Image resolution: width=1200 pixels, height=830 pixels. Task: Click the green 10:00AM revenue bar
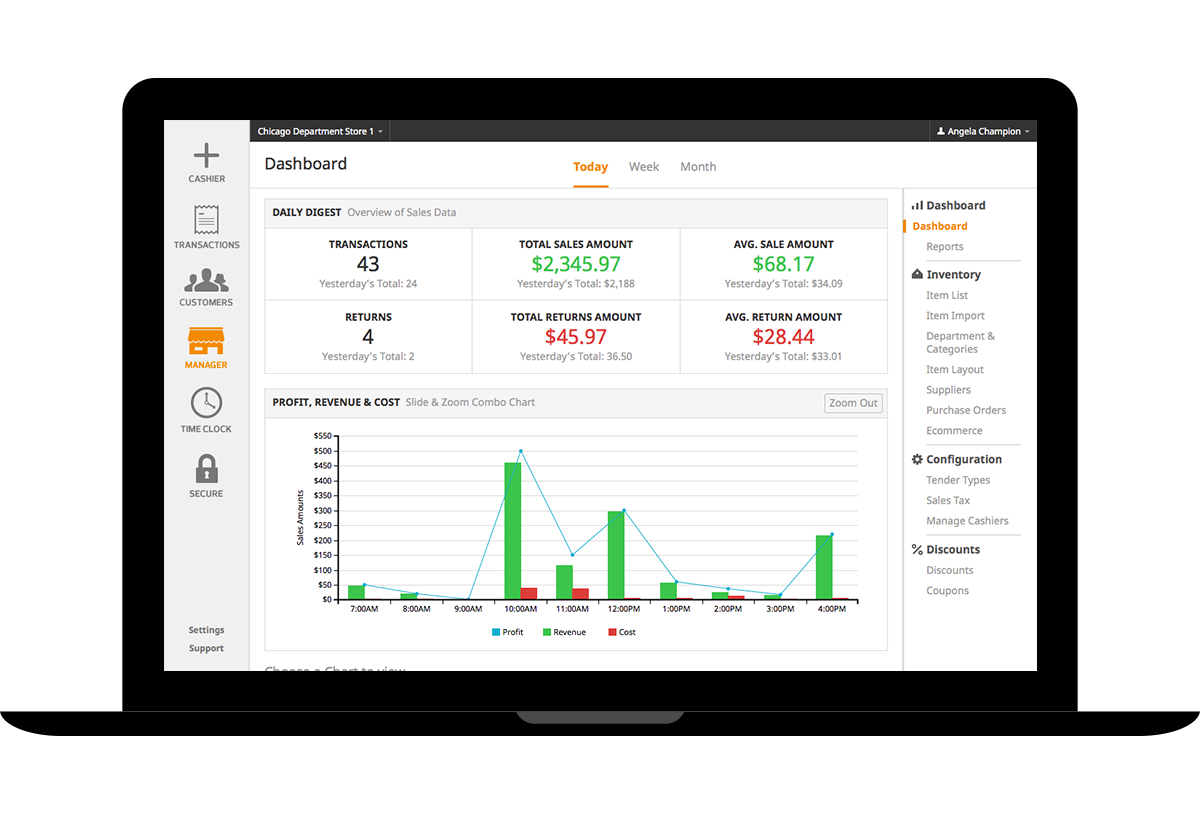pos(513,530)
